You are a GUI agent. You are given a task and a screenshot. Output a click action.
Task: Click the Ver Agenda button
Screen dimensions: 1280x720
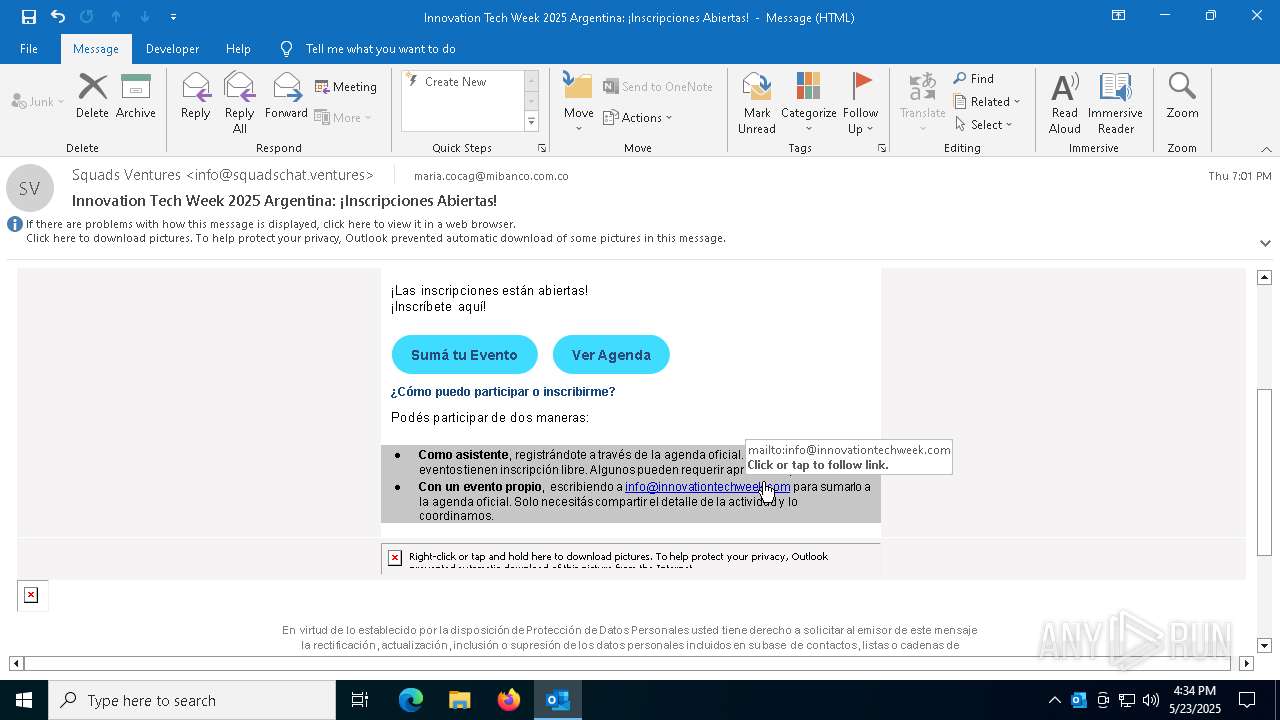[611, 355]
